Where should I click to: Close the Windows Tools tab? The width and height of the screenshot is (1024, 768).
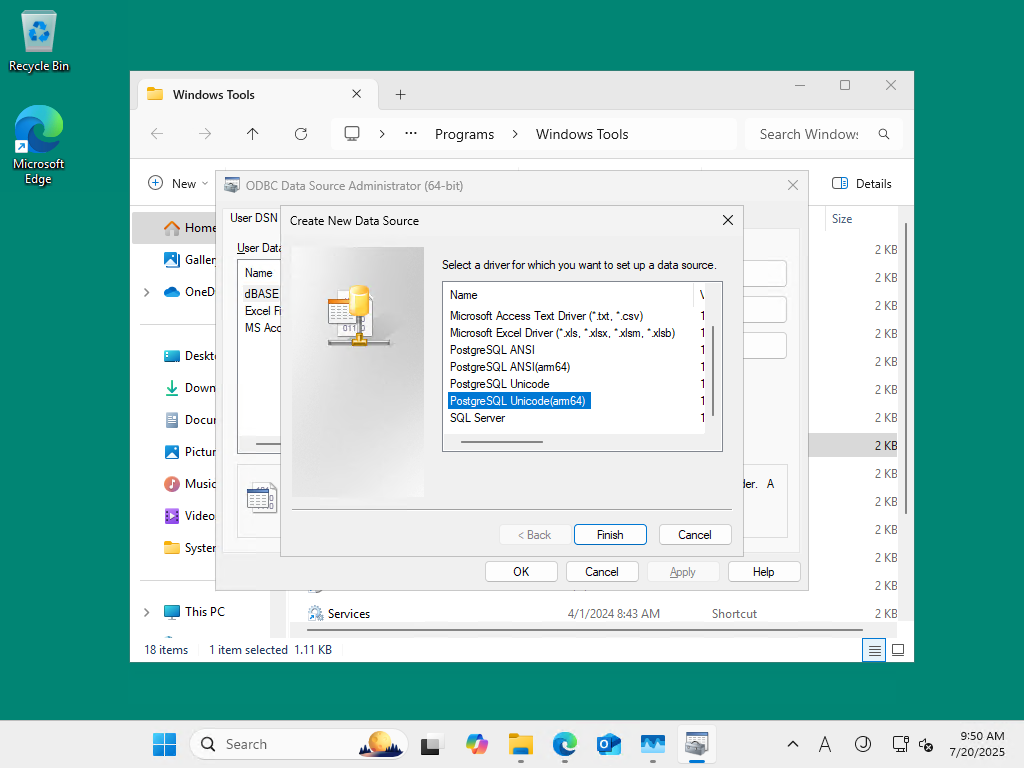click(357, 94)
